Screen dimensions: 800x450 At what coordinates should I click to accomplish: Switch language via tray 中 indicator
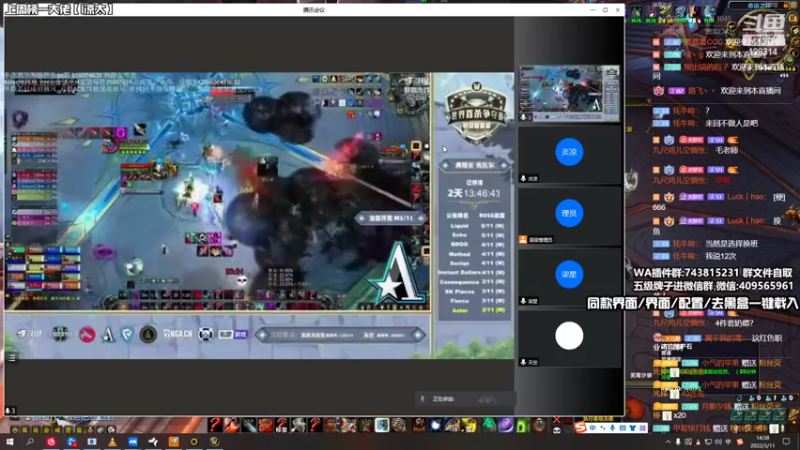pos(728,442)
